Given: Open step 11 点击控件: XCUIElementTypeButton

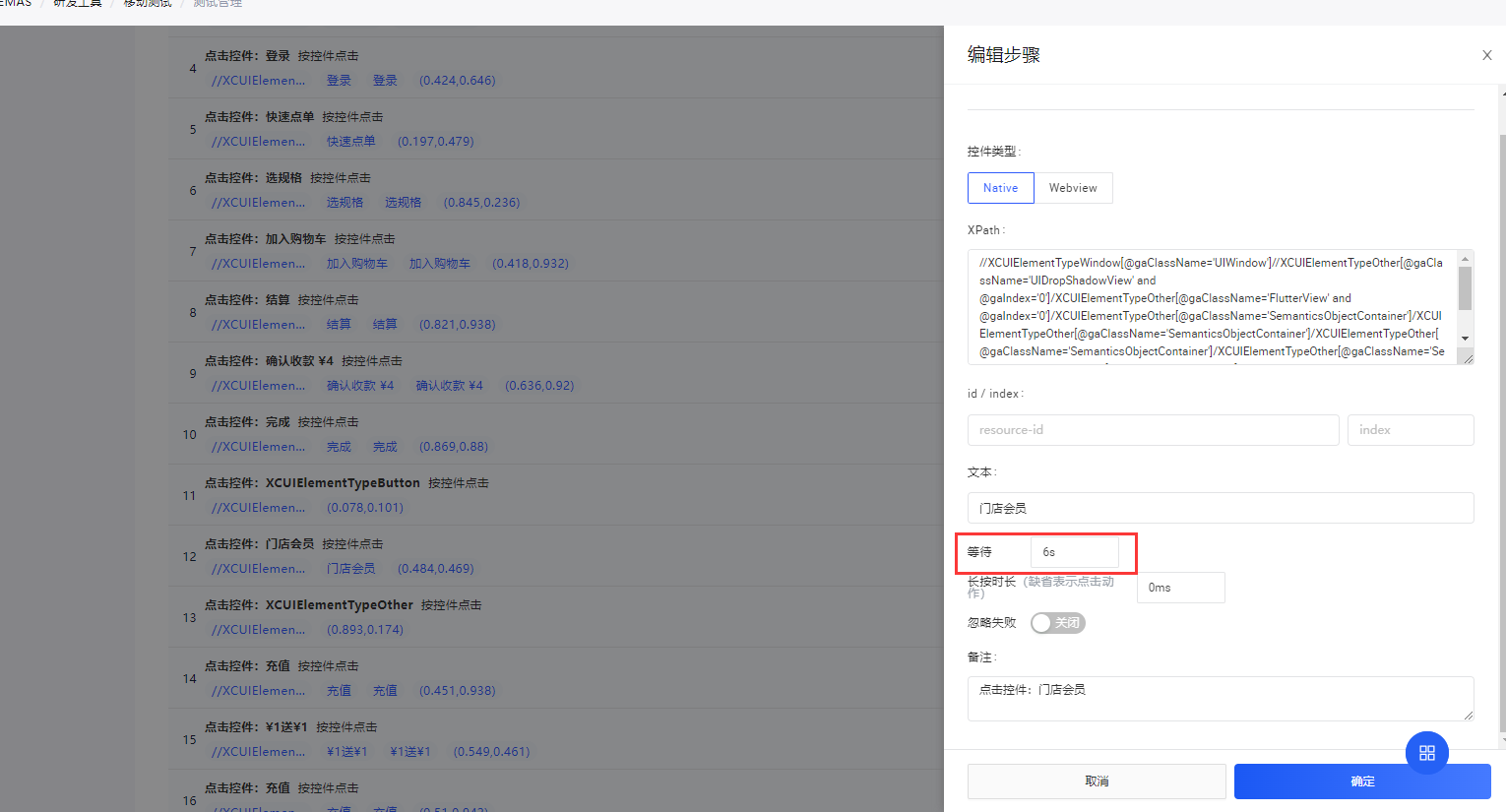Looking at the screenshot, I should click(x=556, y=495).
